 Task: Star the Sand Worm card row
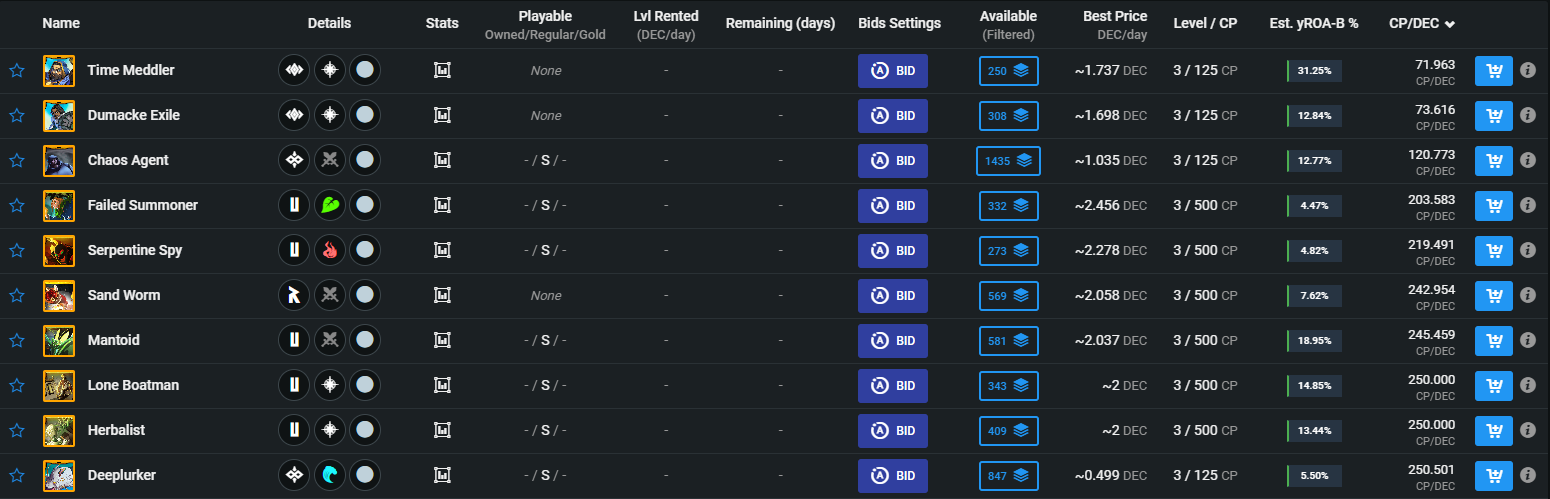(x=17, y=296)
